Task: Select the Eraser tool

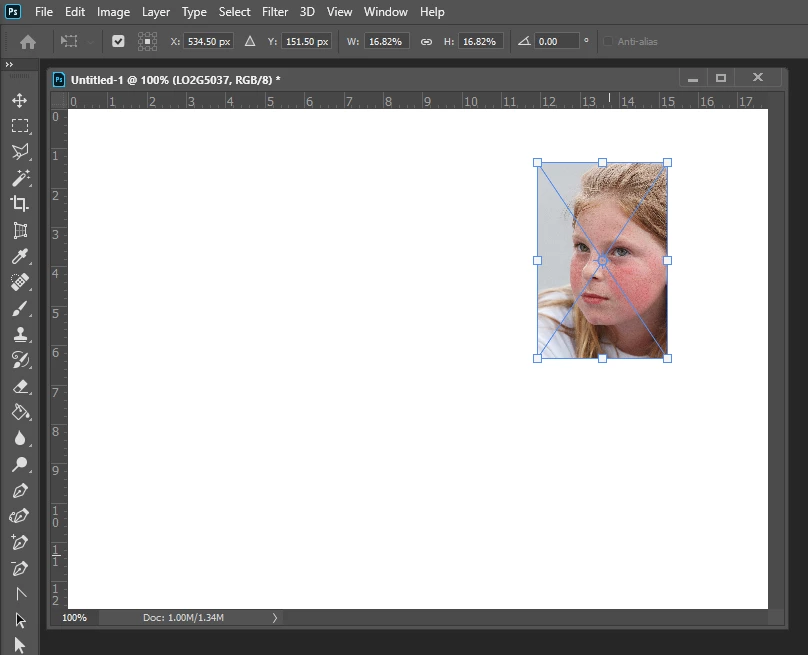Action: [20, 386]
